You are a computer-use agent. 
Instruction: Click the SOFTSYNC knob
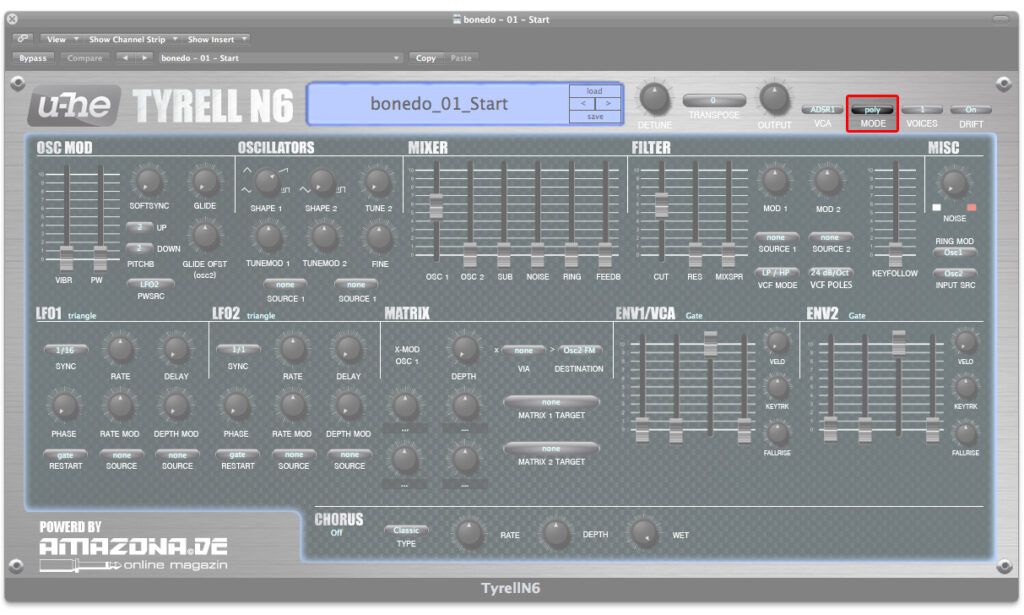tap(148, 181)
